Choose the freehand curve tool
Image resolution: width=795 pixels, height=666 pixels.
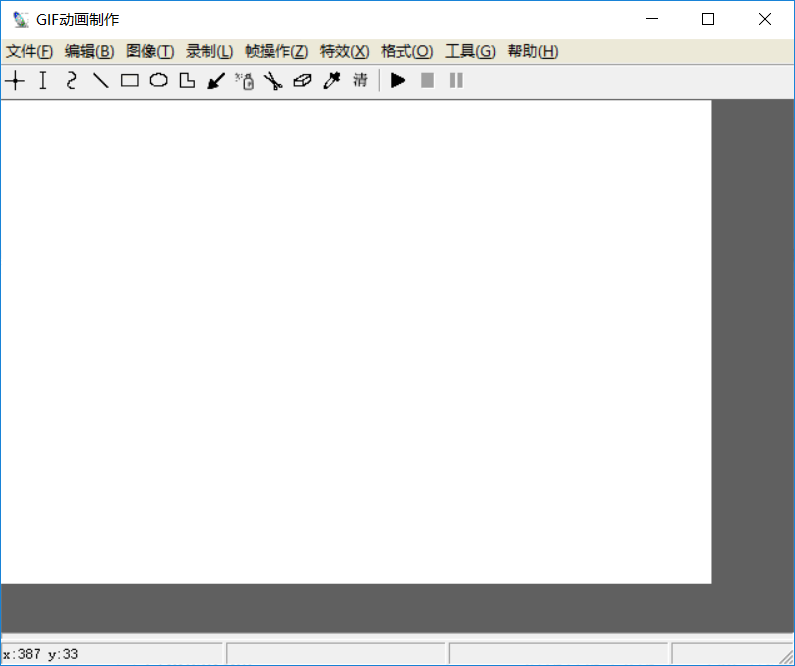pyautogui.click(x=72, y=81)
